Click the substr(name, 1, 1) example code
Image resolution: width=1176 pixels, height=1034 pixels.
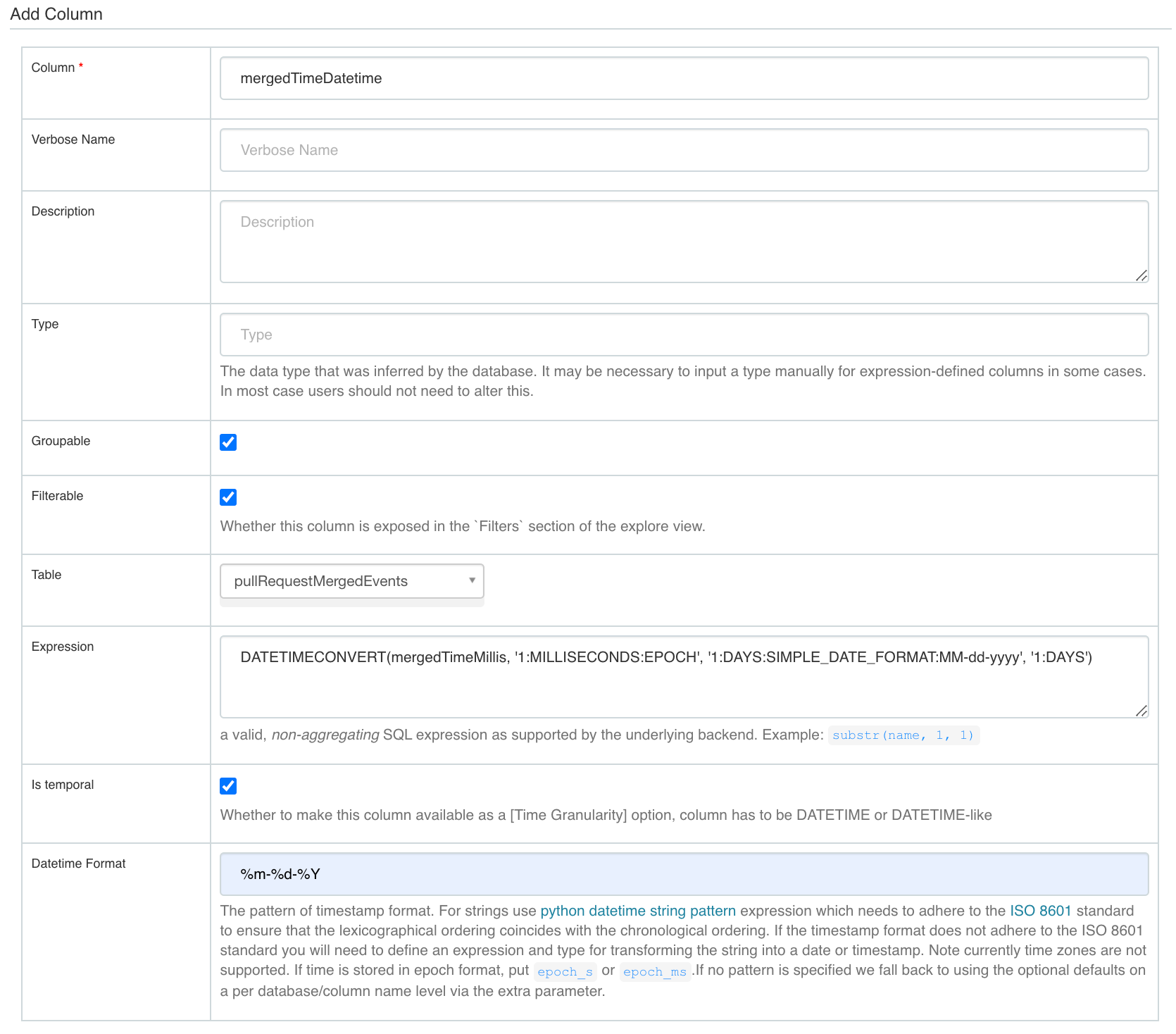(x=903, y=735)
